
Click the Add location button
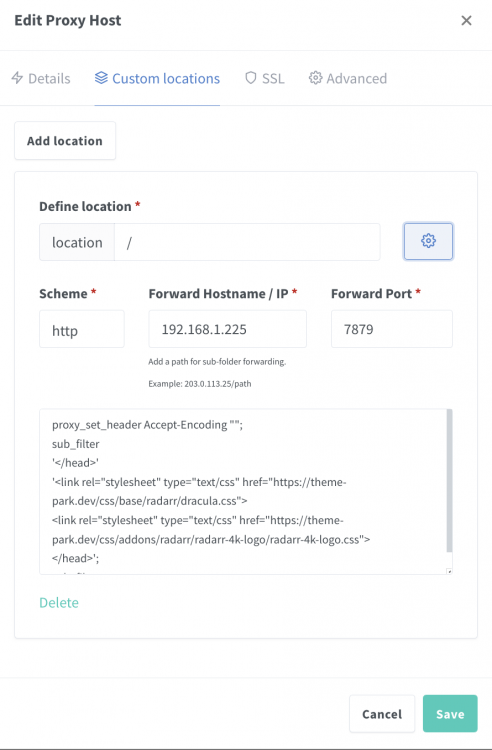[x=65, y=141]
